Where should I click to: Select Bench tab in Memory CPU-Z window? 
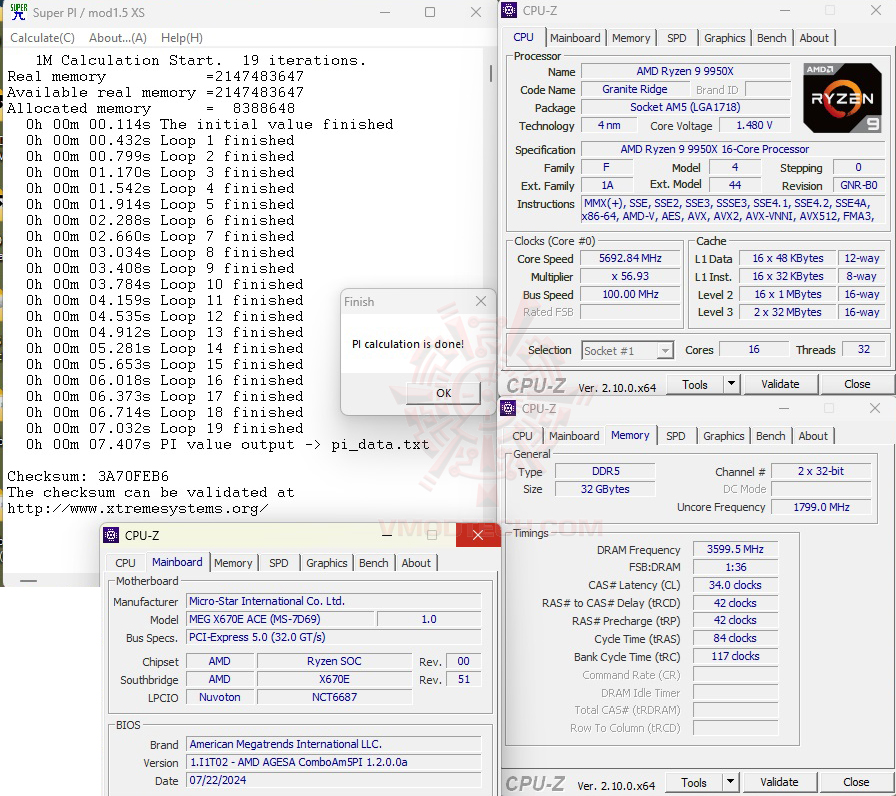pyautogui.click(x=770, y=436)
